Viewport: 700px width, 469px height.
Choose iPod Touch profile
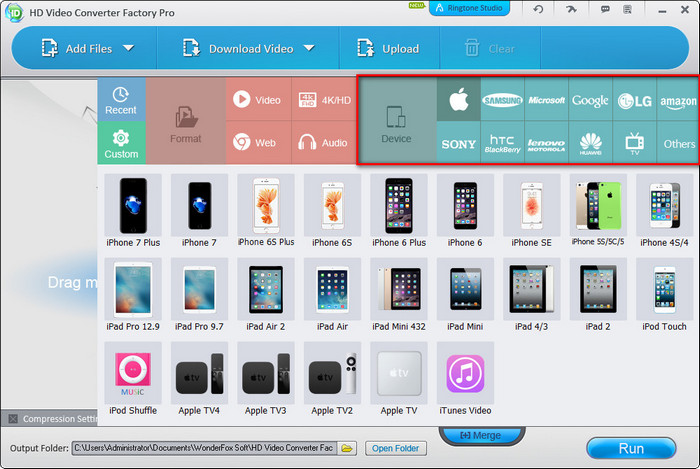coord(665,295)
